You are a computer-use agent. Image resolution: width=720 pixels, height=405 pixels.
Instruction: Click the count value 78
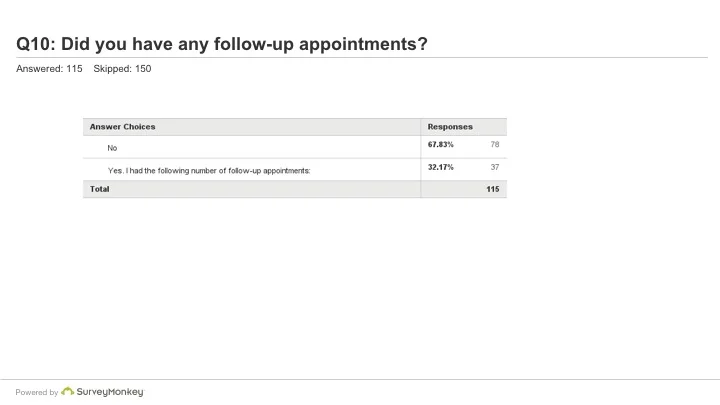pos(495,144)
